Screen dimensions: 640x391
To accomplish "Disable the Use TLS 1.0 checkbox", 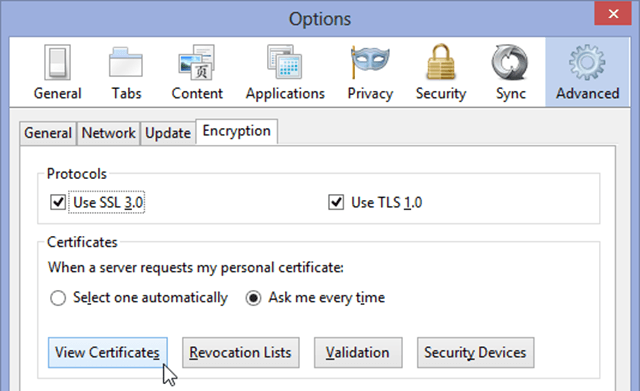I will point(336,202).
